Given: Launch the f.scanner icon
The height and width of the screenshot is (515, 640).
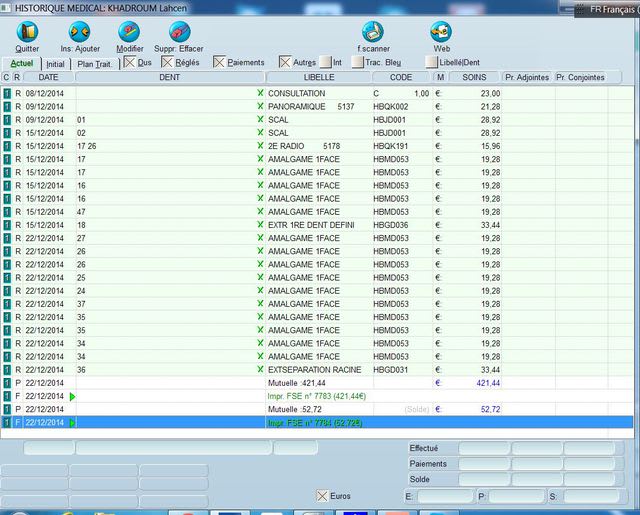Looking at the screenshot, I should click(372, 32).
